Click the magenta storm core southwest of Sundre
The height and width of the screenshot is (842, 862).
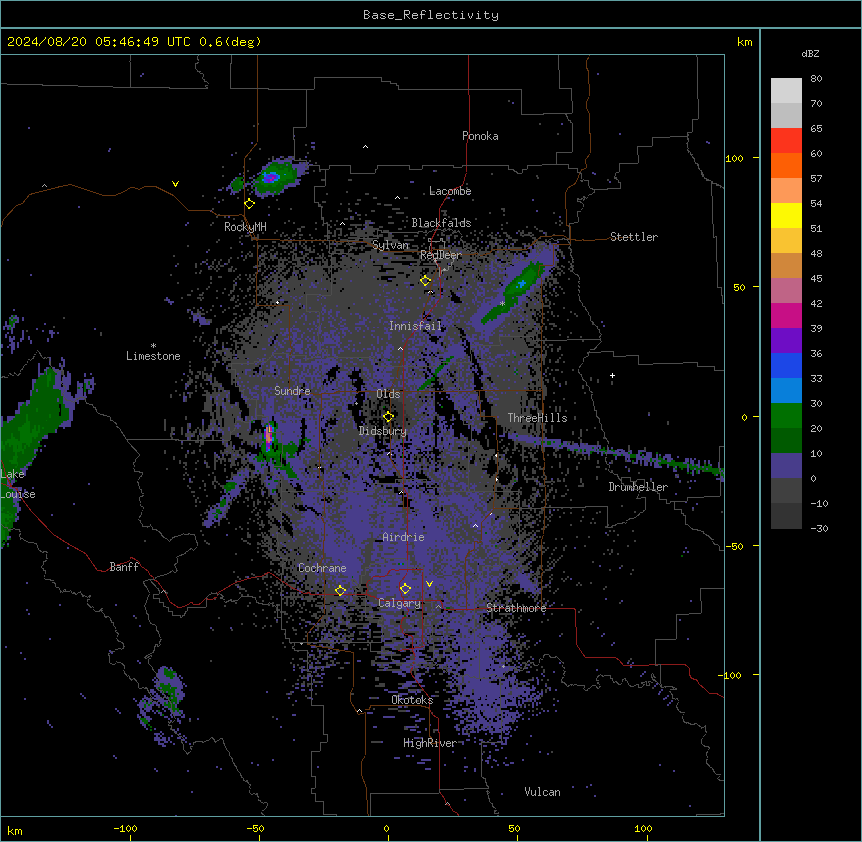pyautogui.click(x=269, y=434)
